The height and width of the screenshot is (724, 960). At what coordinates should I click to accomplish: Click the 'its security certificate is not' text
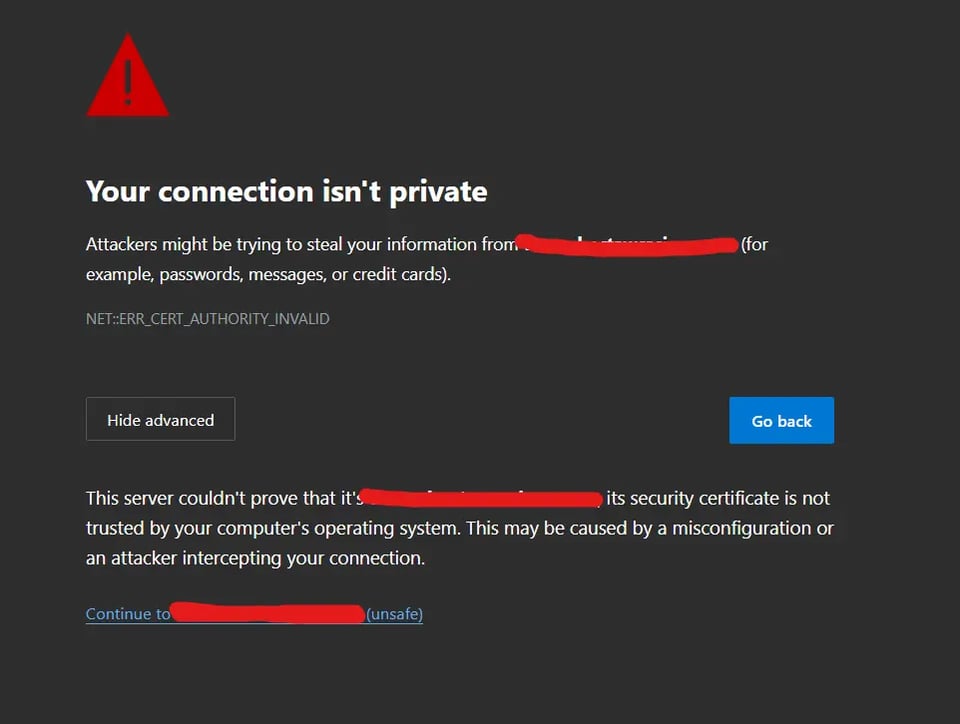coord(718,498)
